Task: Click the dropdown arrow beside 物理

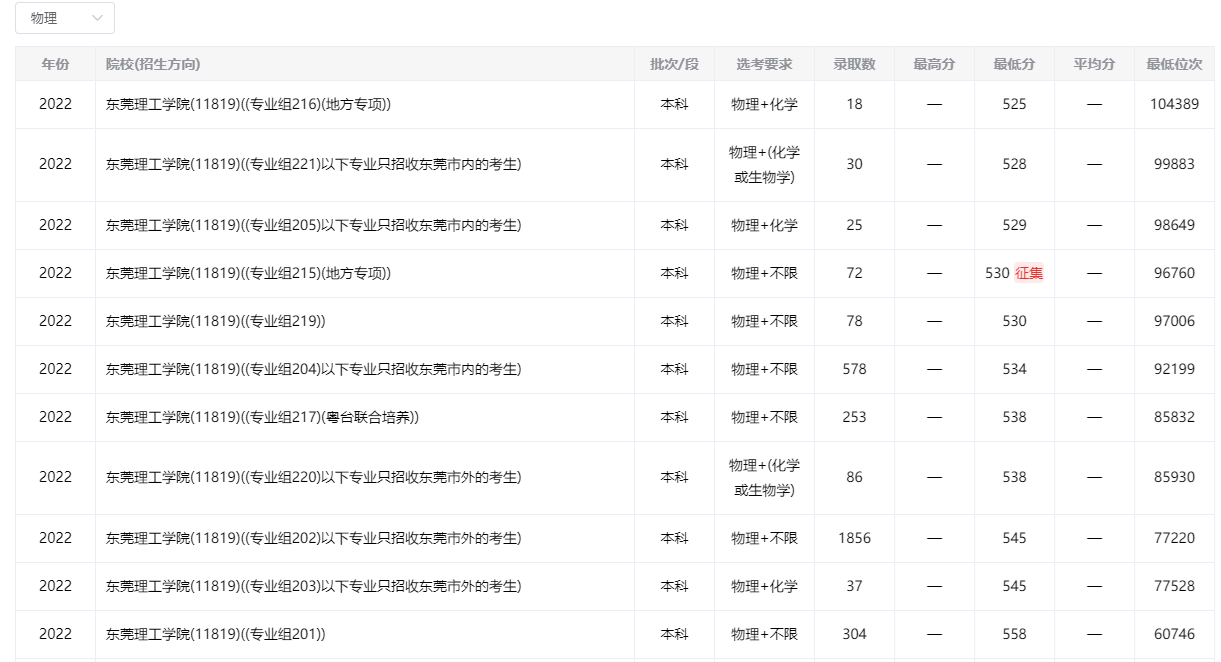Action: [97, 18]
